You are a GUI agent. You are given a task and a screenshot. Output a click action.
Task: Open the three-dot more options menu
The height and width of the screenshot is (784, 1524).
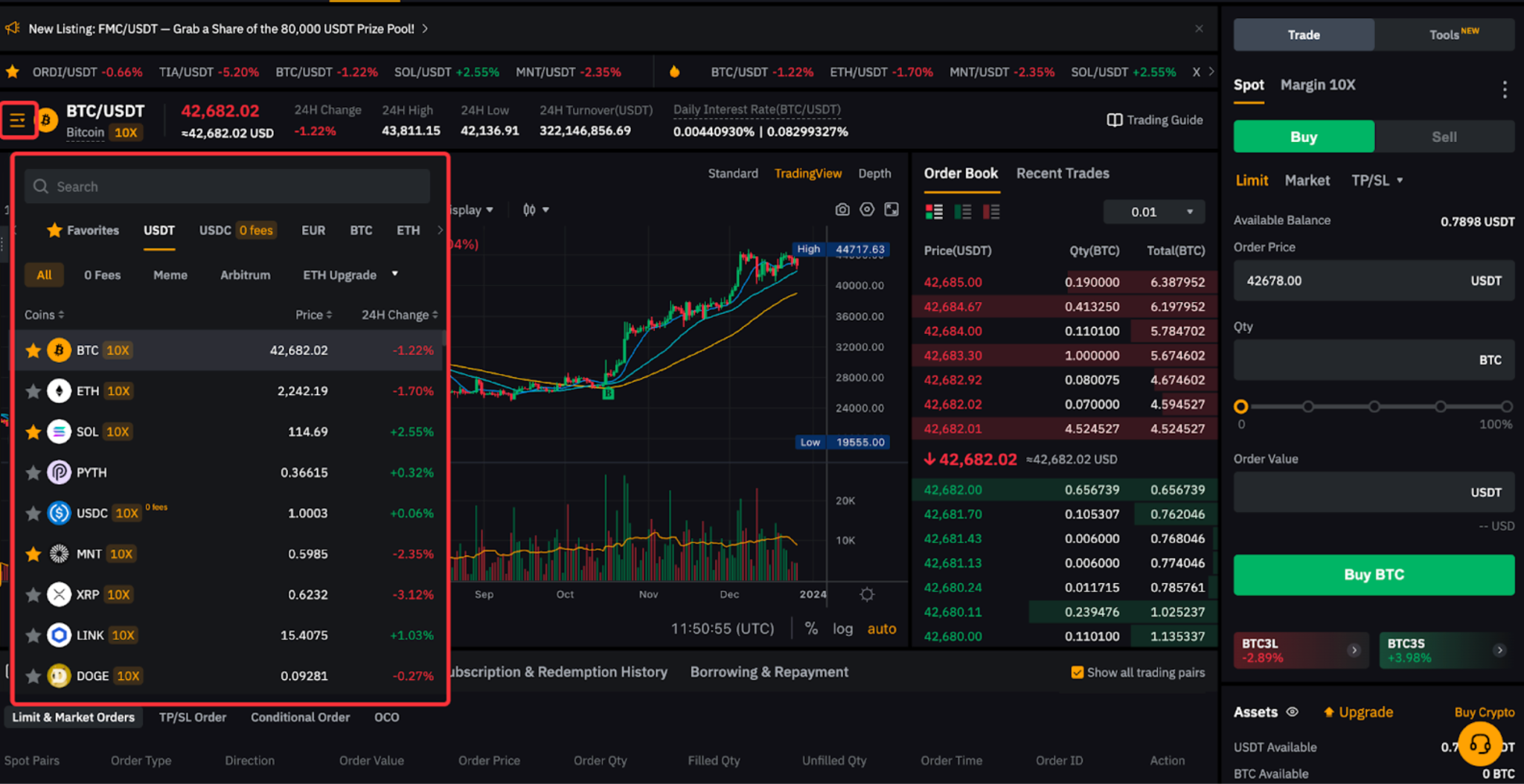tap(1505, 89)
